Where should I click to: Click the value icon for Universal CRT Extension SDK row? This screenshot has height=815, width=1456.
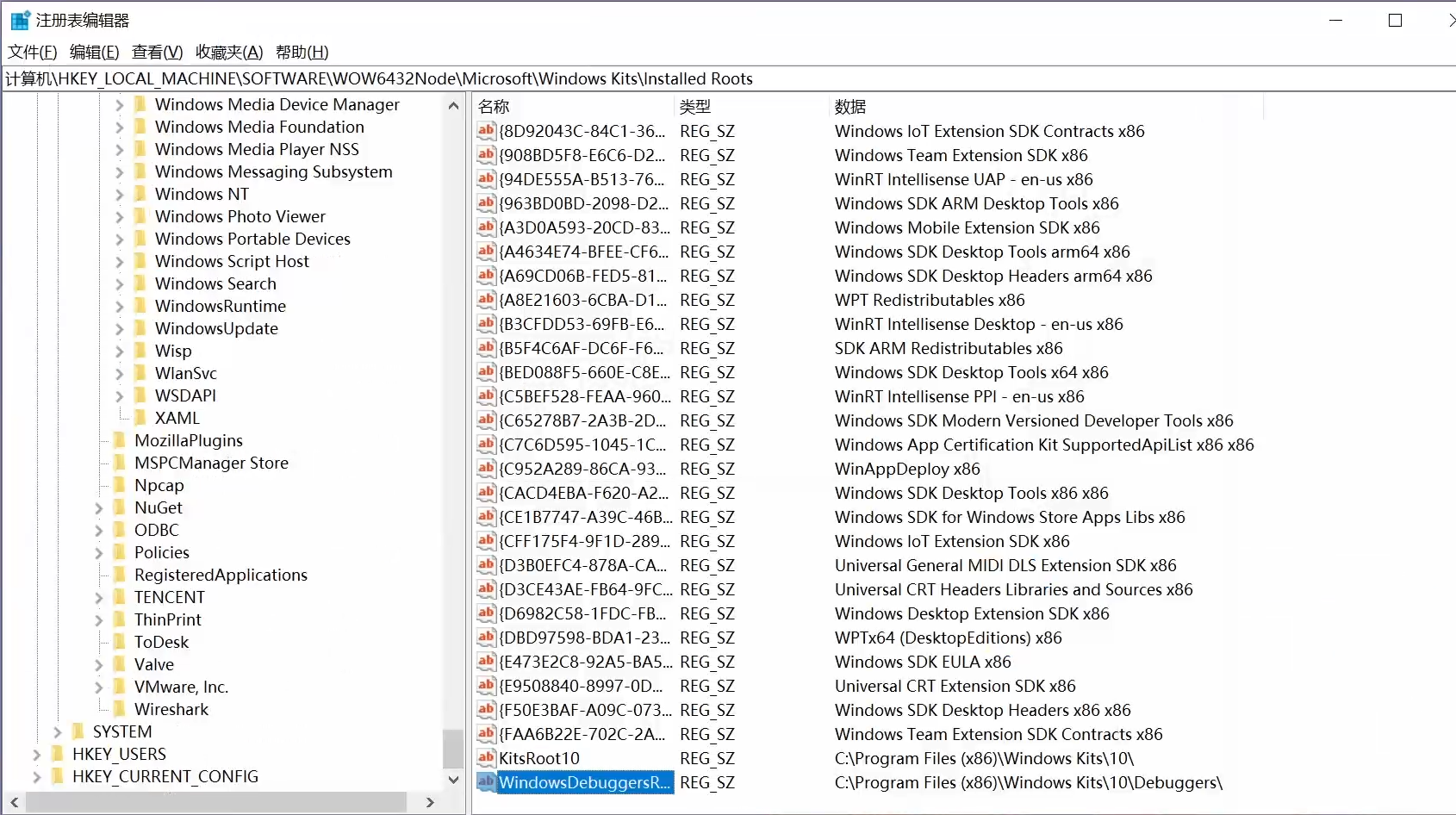tap(487, 686)
